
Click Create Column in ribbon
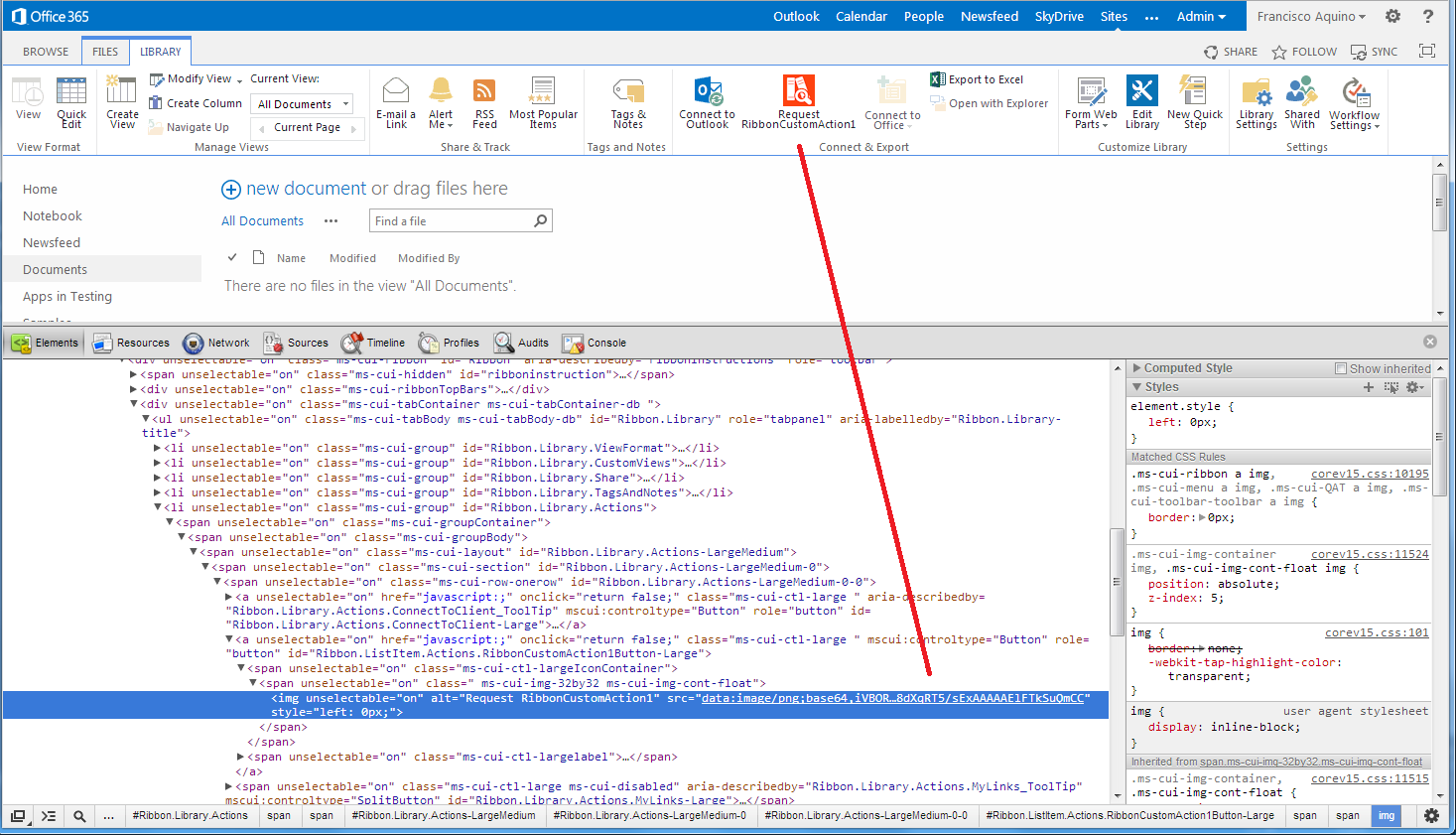196,103
